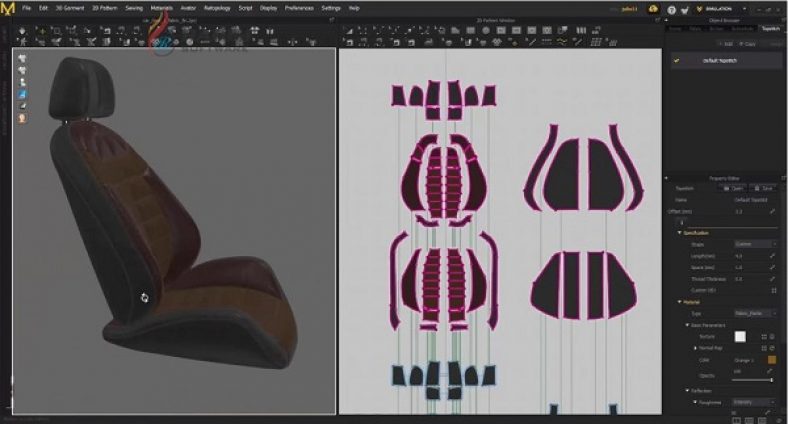Open the File menu
788x424 pixels.
(26, 7)
